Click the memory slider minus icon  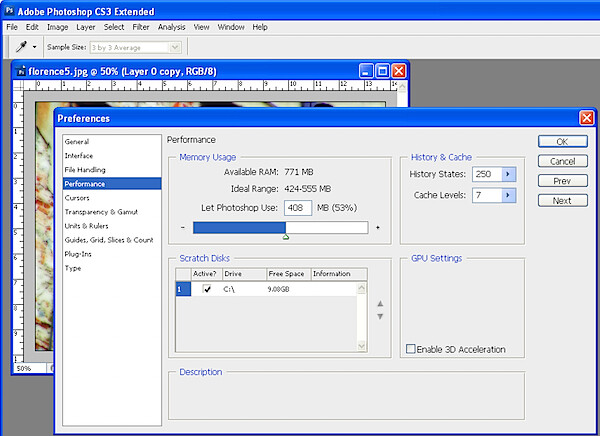(x=183, y=227)
